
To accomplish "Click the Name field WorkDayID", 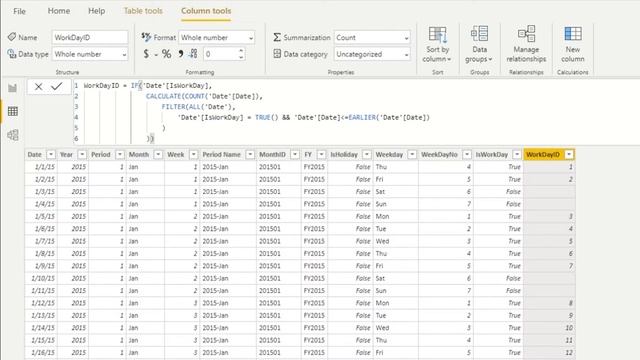I will [x=90, y=38].
